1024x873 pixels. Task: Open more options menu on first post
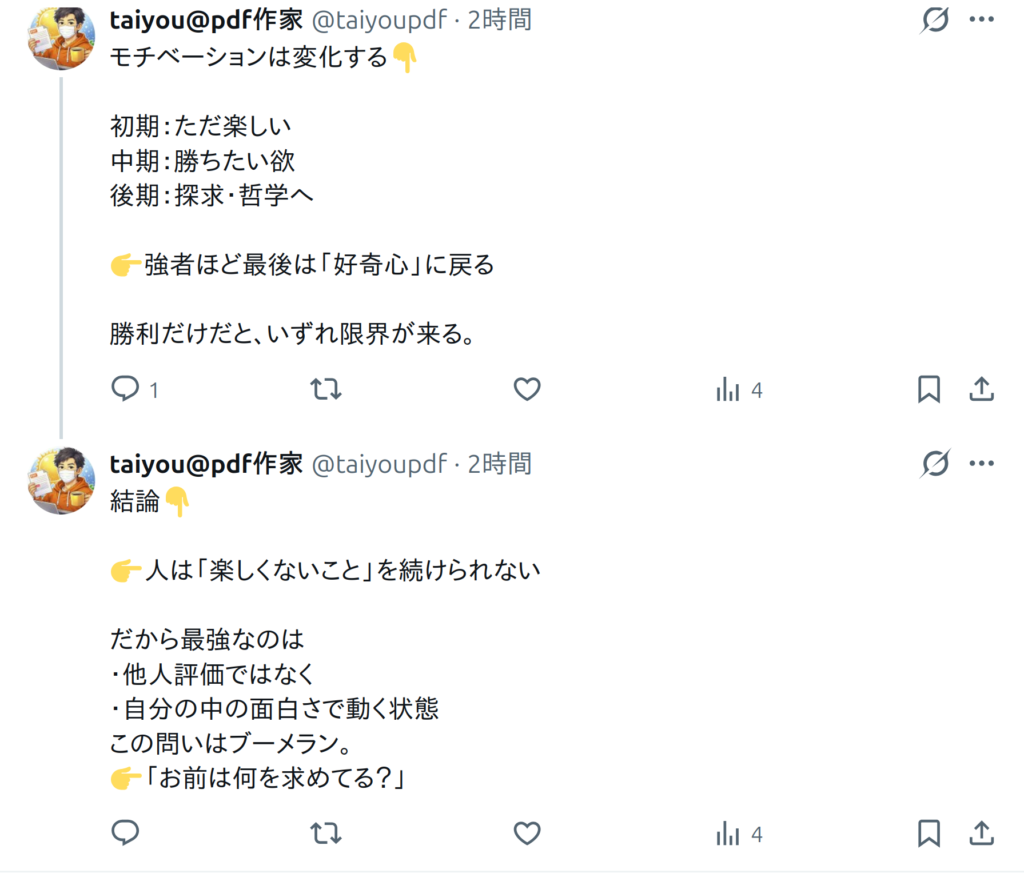tap(982, 19)
